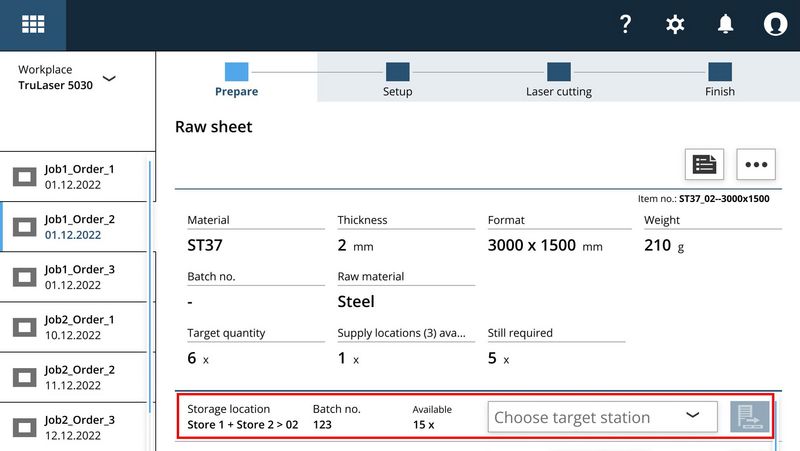
Task: Open the notifications bell
Action: (x=725, y=25)
